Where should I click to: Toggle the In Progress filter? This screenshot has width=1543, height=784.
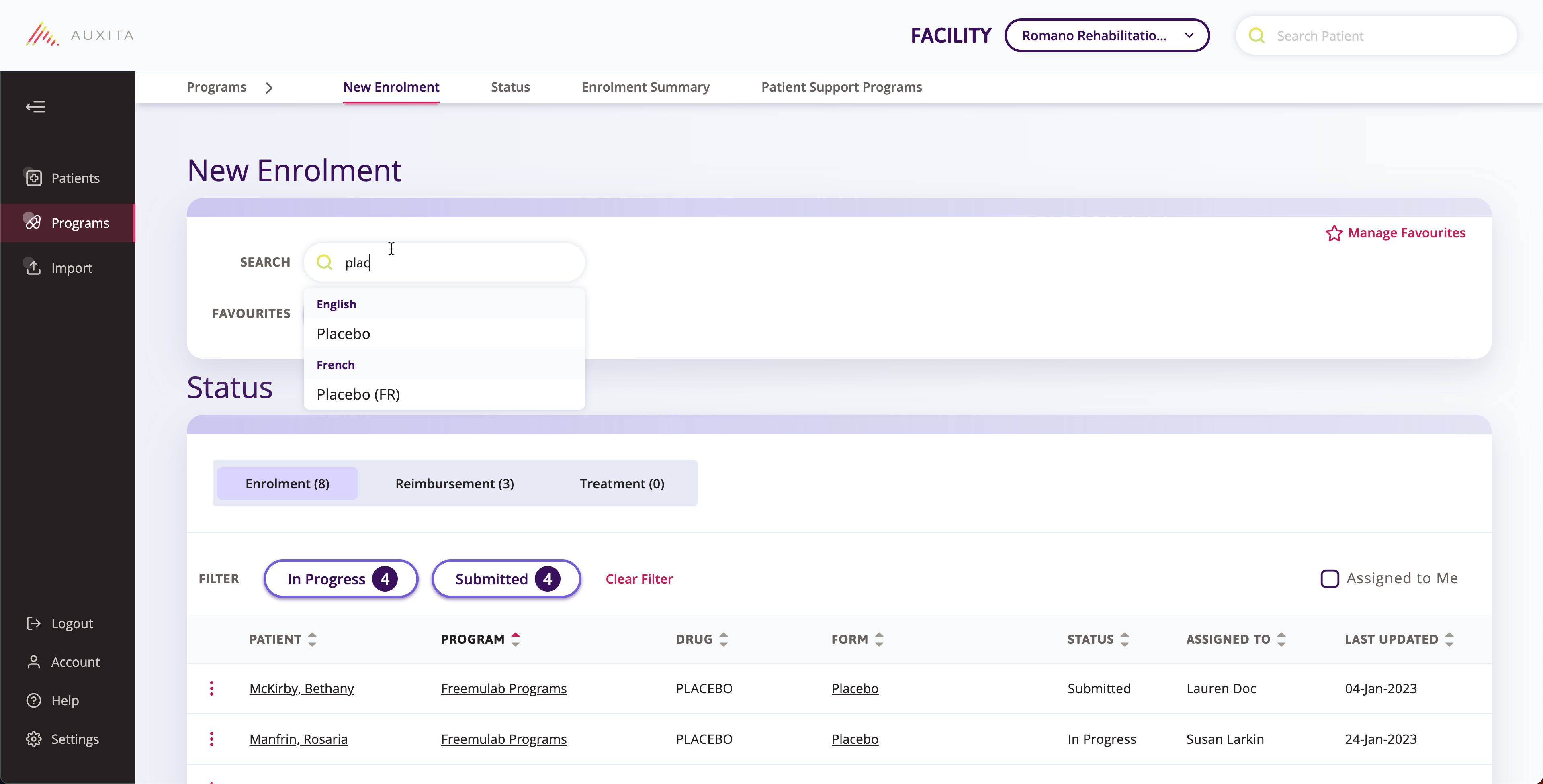pos(341,579)
